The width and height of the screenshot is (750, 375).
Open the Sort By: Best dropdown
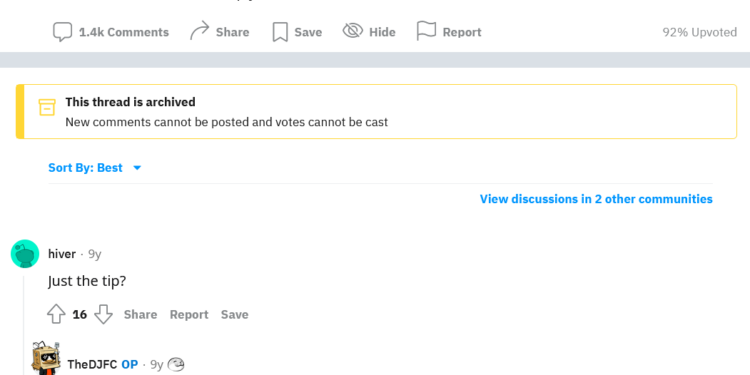pyautogui.click(x=95, y=168)
